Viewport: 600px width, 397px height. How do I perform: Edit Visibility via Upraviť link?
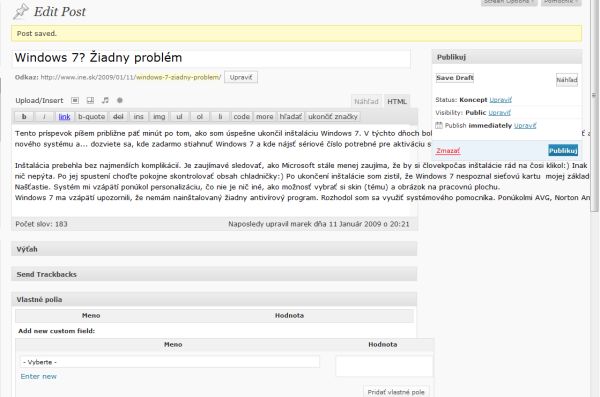pos(499,113)
